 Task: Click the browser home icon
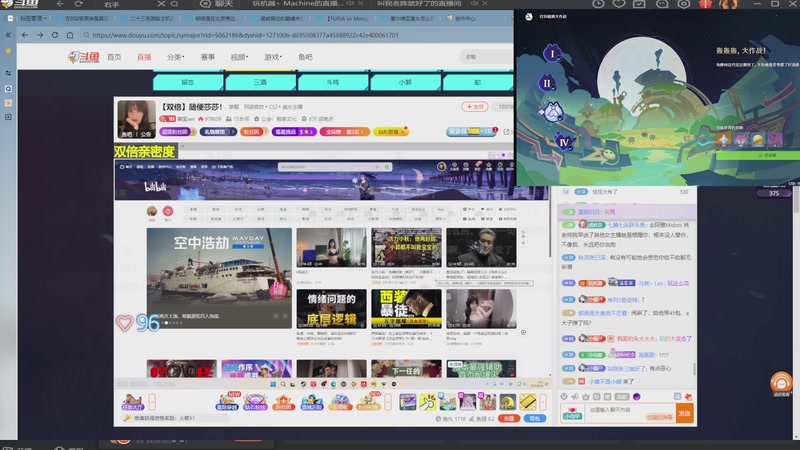70,35
